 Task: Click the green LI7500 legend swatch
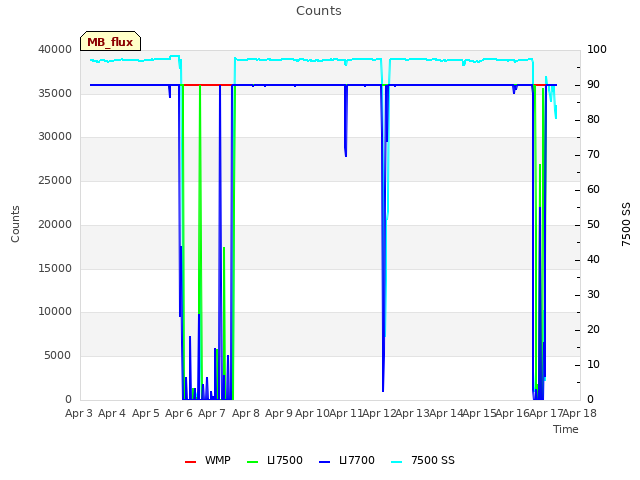(253, 462)
